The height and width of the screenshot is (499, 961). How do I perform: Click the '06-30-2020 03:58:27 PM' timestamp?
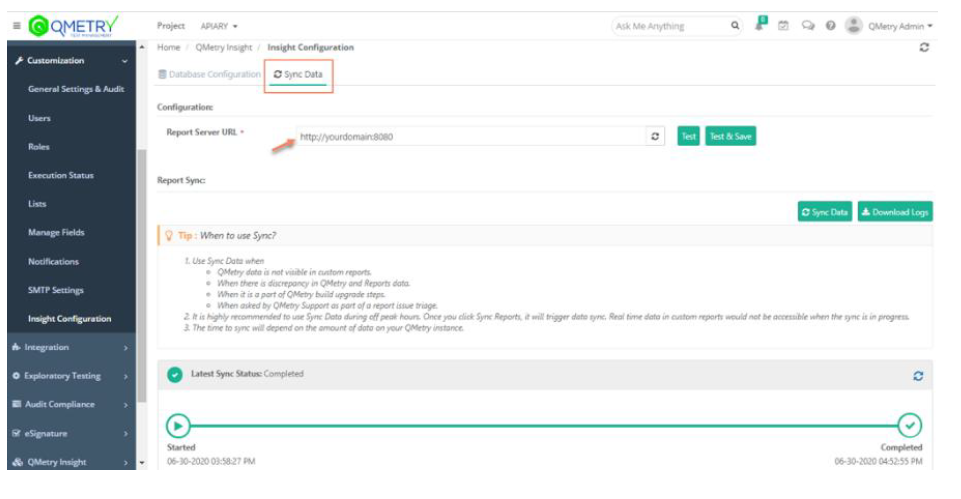point(211,461)
